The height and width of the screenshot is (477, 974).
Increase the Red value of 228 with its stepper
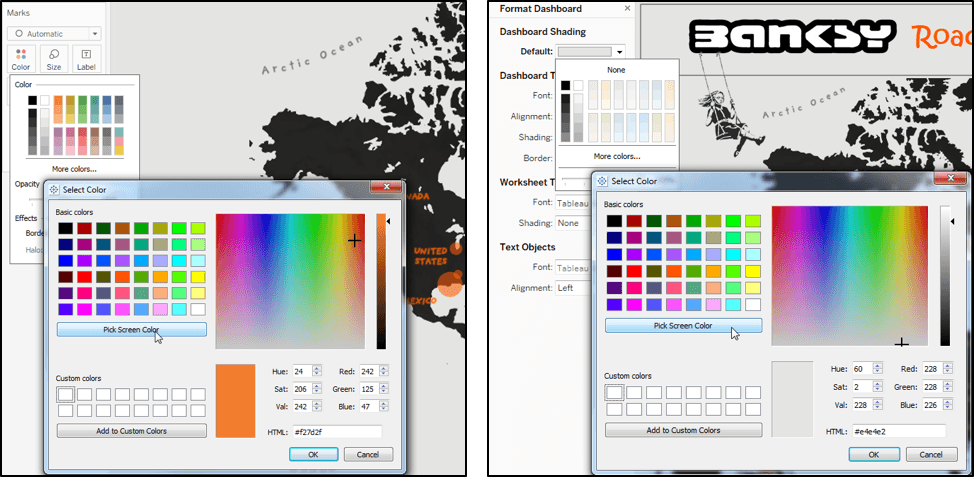[949, 366]
